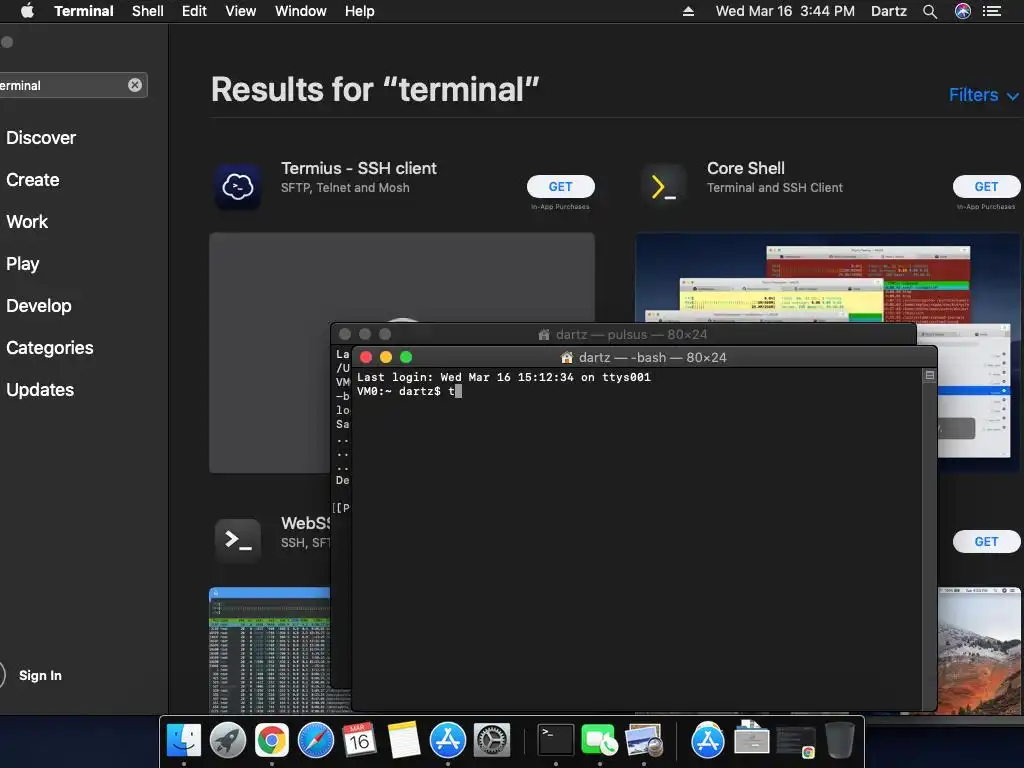Open System Preferences from the Dock
The height and width of the screenshot is (768, 1024).
pos(491,740)
